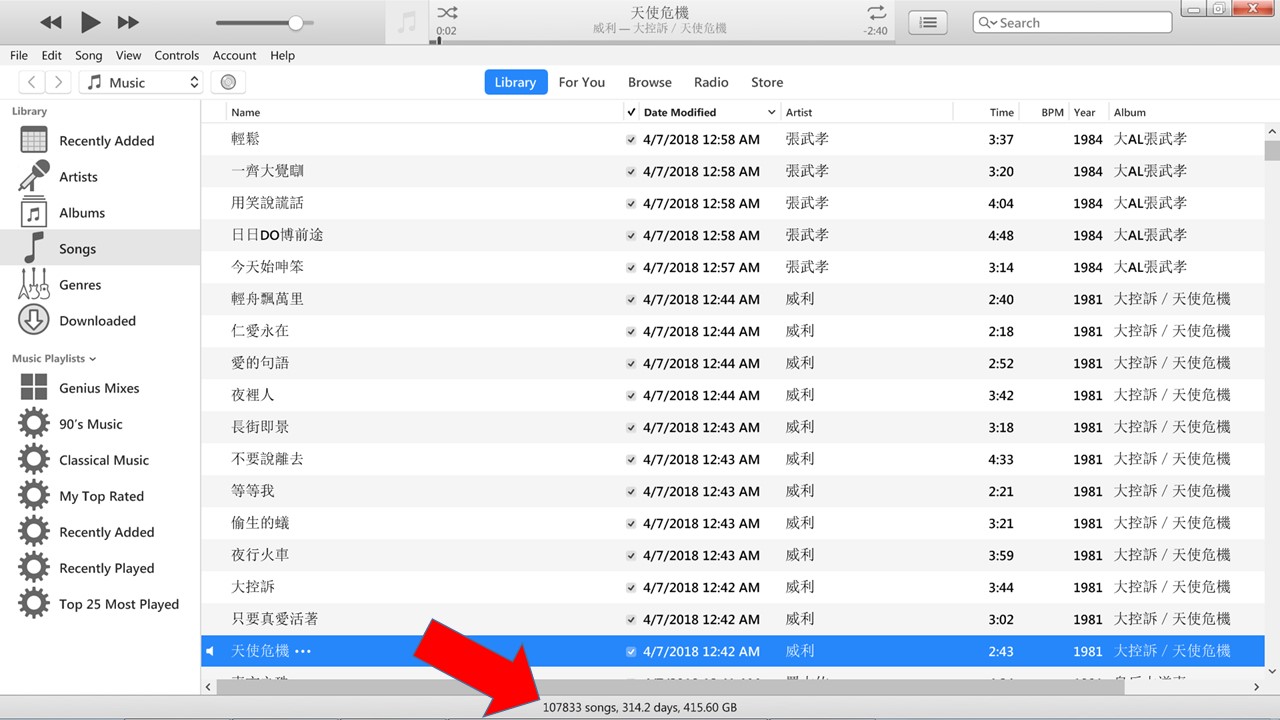Uncheck the checkbox for song 一齊大覺瞓
The width and height of the screenshot is (1280, 720).
[x=631, y=172]
